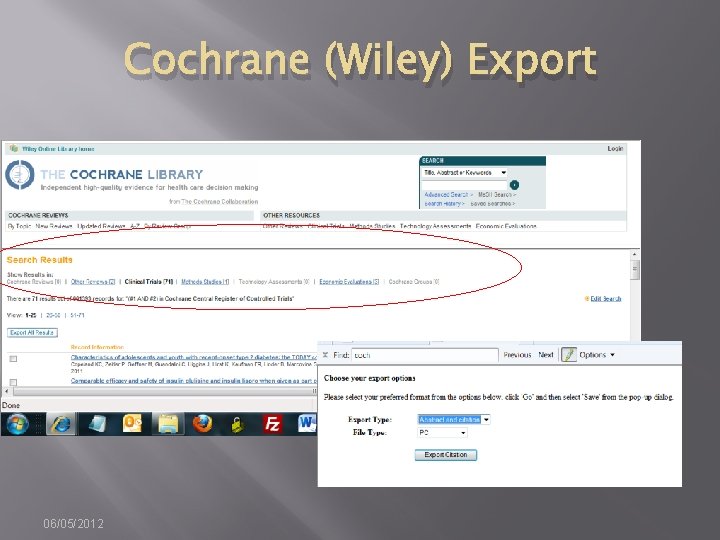Open the Wiley Online Library home link
Screen dimensions: 720x540
tap(58, 149)
